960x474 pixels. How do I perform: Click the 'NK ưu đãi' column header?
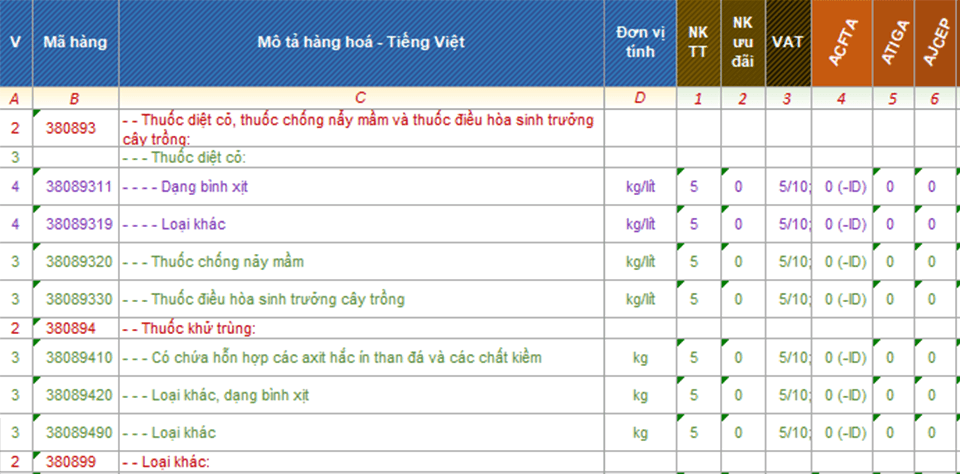(x=742, y=43)
